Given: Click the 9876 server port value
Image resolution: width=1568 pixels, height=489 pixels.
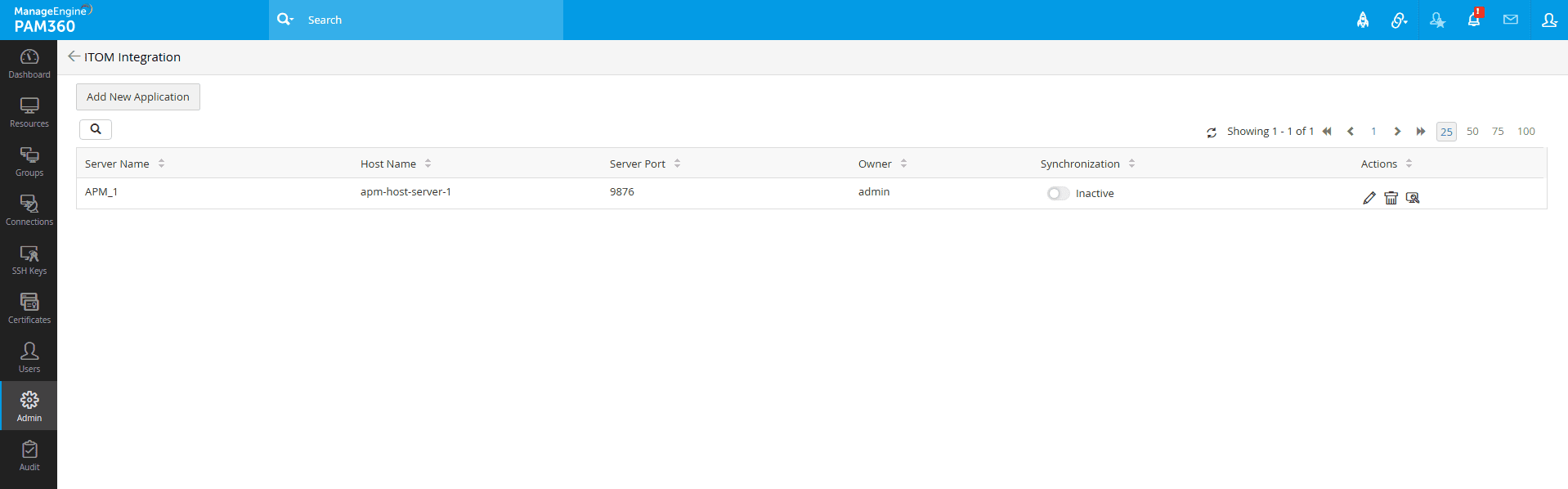Looking at the screenshot, I should pos(621,192).
